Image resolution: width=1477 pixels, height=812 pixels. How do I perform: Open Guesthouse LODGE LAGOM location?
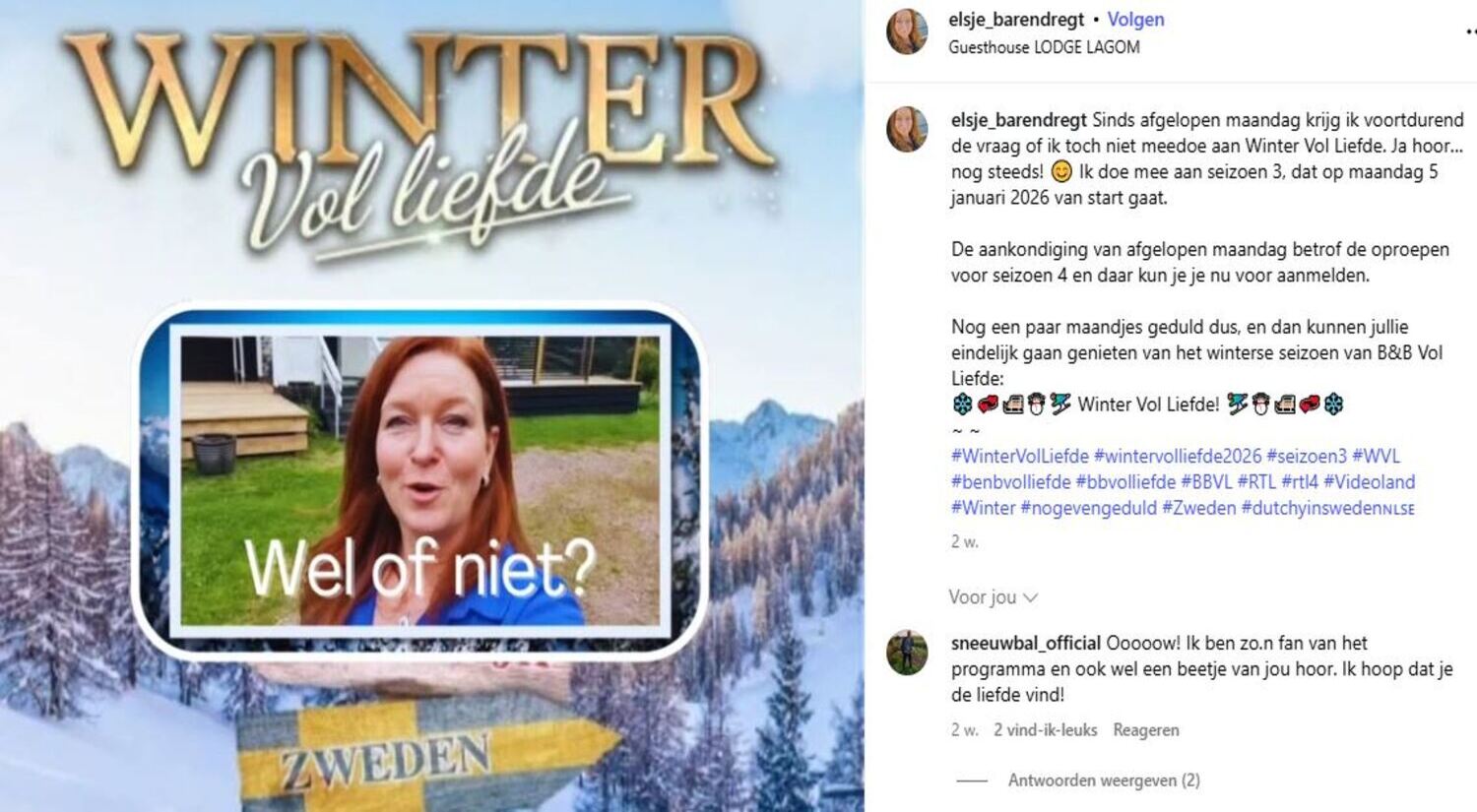1044,47
